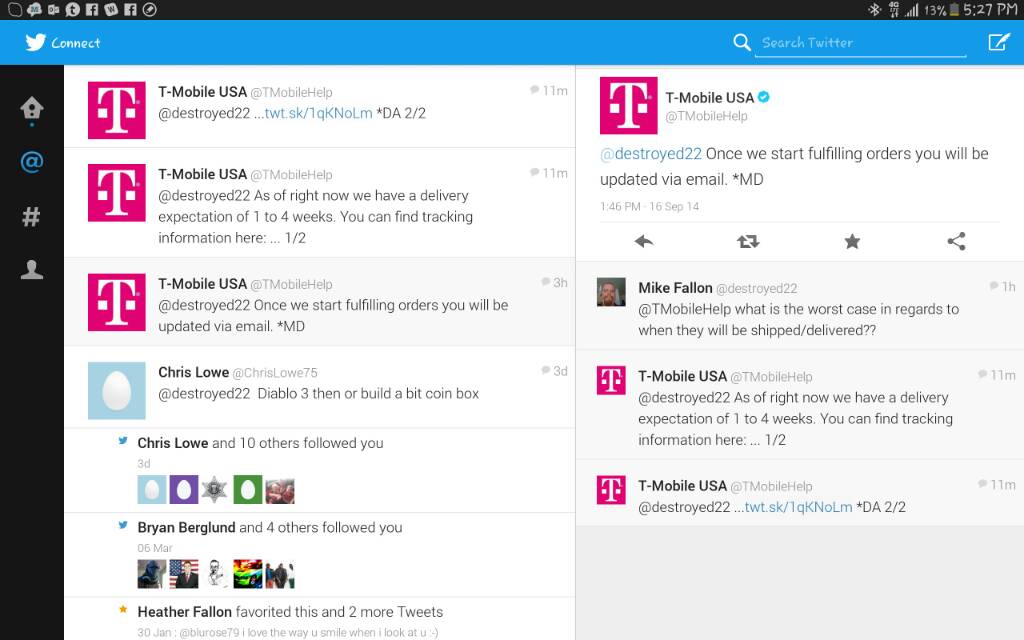Screen dimensions: 1024x640
Task: Compose a new tweet with pencil icon
Action: click(x=999, y=42)
